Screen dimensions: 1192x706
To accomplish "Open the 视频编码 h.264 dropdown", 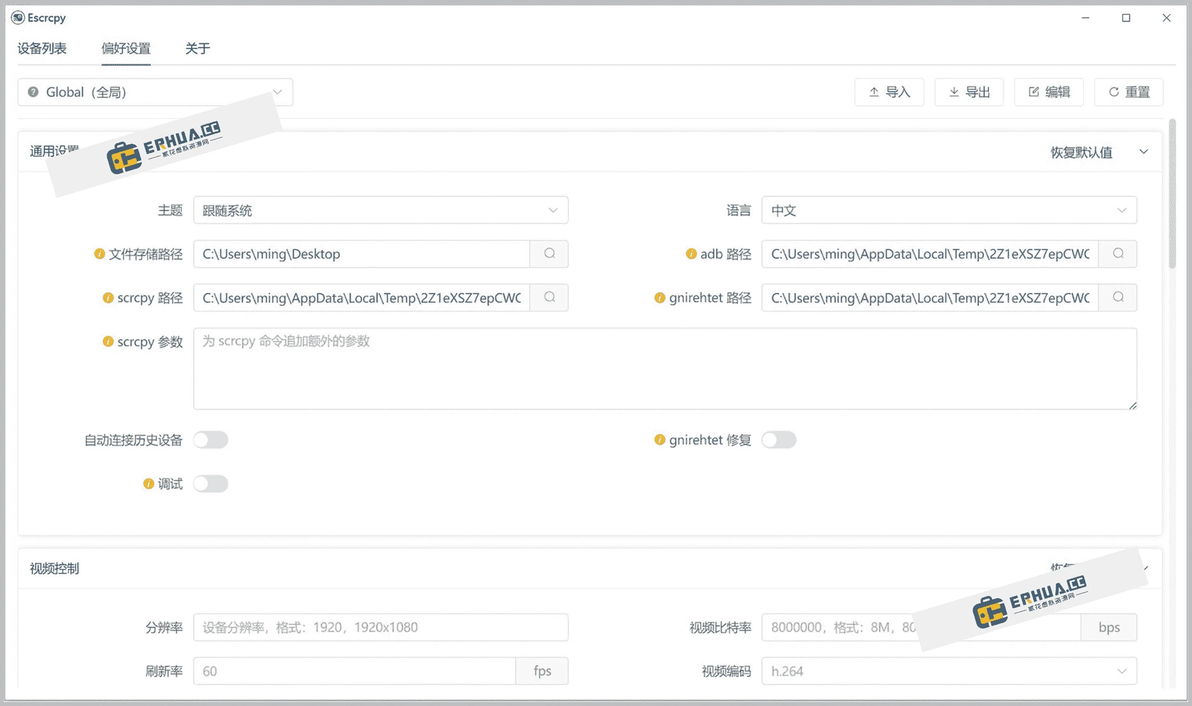I will 949,671.
